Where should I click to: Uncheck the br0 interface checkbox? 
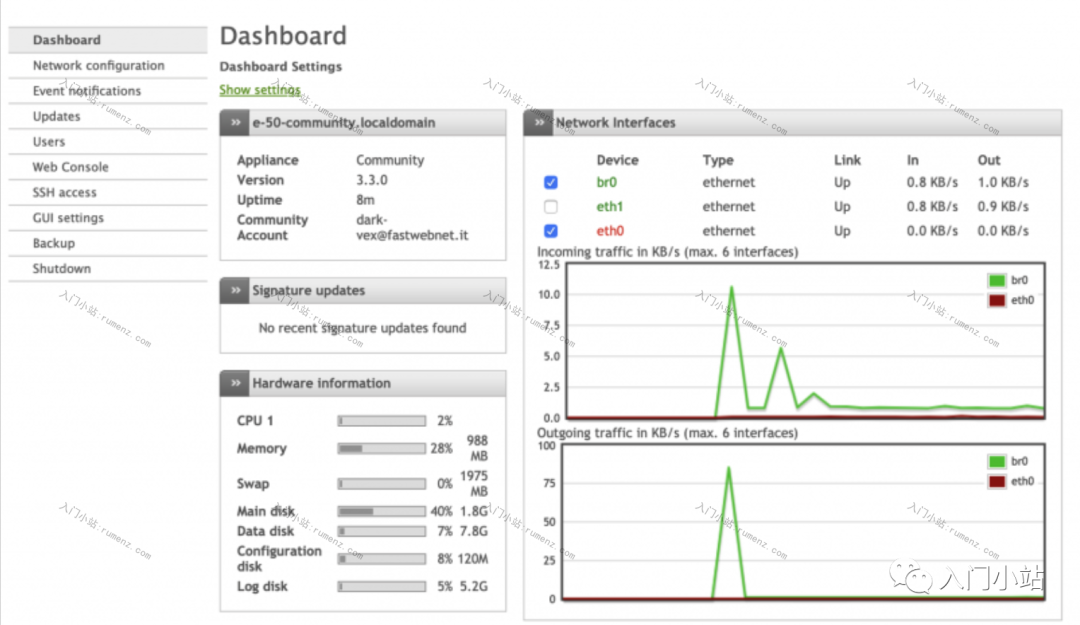[x=550, y=183]
